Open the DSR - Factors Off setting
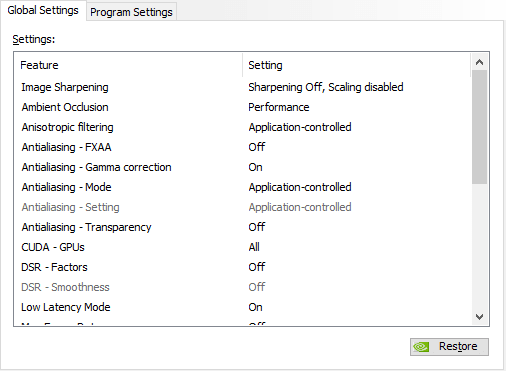The width and height of the screenshot is (506, 371). [x=256, y=267]
